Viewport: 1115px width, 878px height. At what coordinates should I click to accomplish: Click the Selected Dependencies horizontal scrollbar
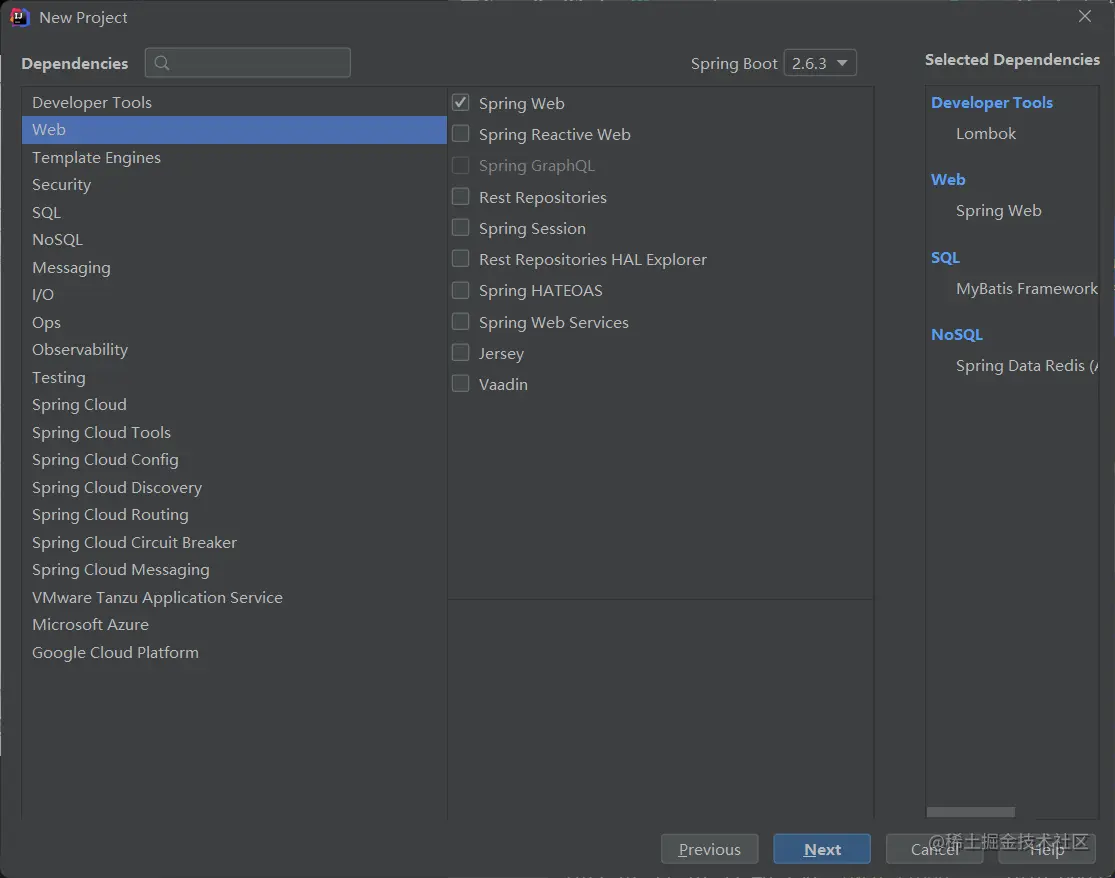coord(971,812)
